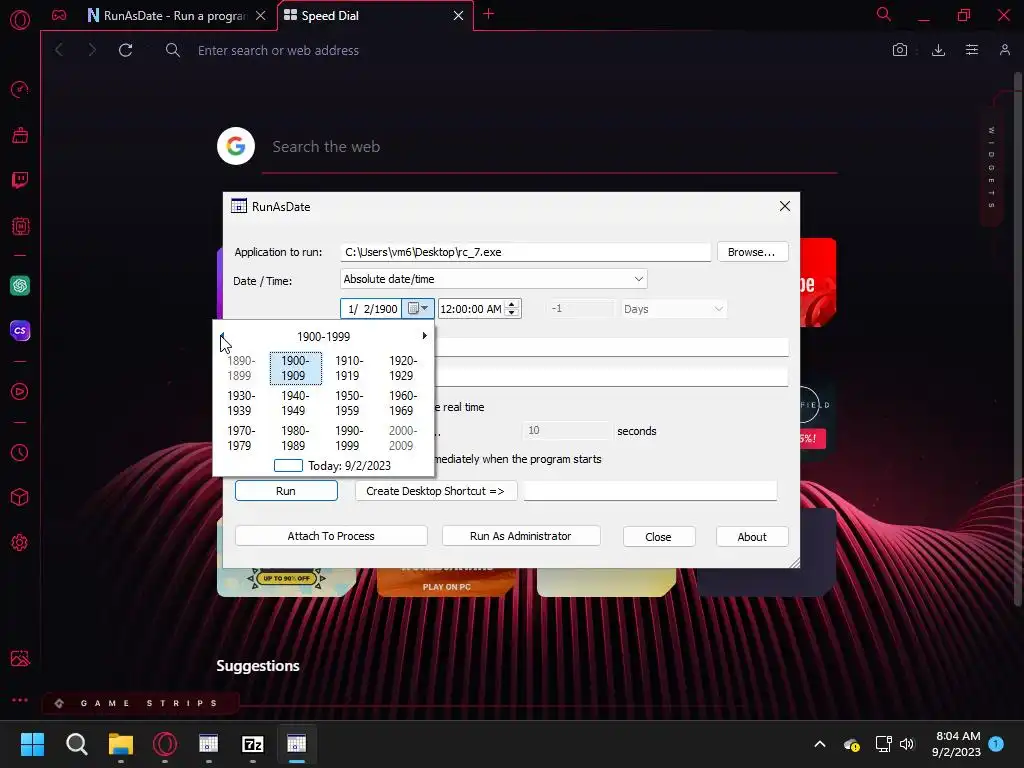Select decade 1900-1909 in calendar

[x=295, y=368]
